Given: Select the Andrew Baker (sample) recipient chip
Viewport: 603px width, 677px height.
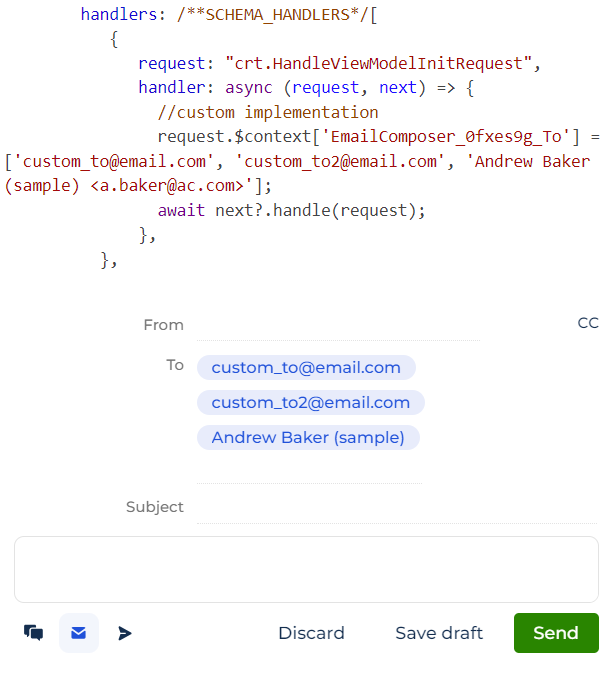Looking at the screenshot, I should tap(308, 437).
